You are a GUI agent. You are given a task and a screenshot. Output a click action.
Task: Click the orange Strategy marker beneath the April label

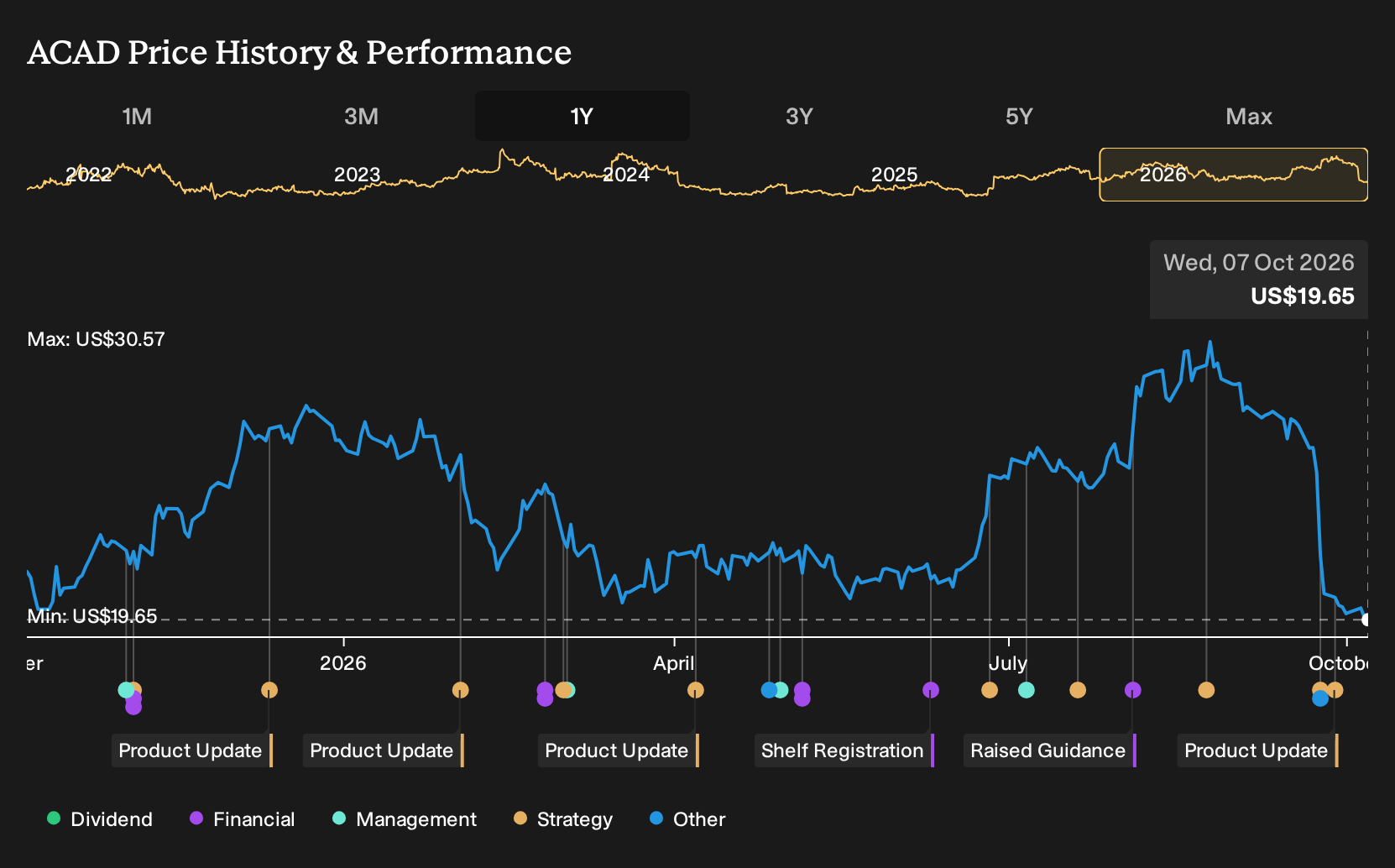point(695,690)
